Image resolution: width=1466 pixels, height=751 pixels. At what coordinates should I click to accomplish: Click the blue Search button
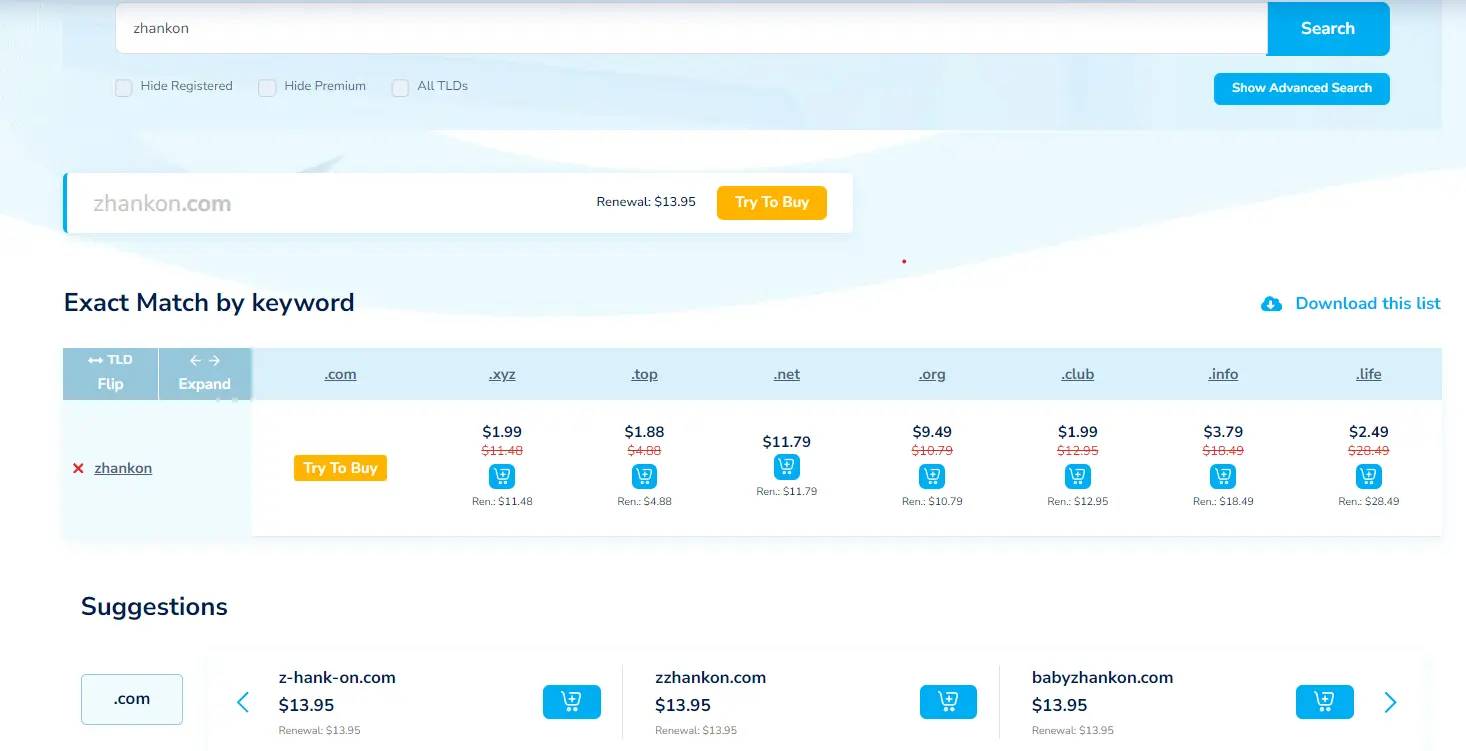[1328, 29]
